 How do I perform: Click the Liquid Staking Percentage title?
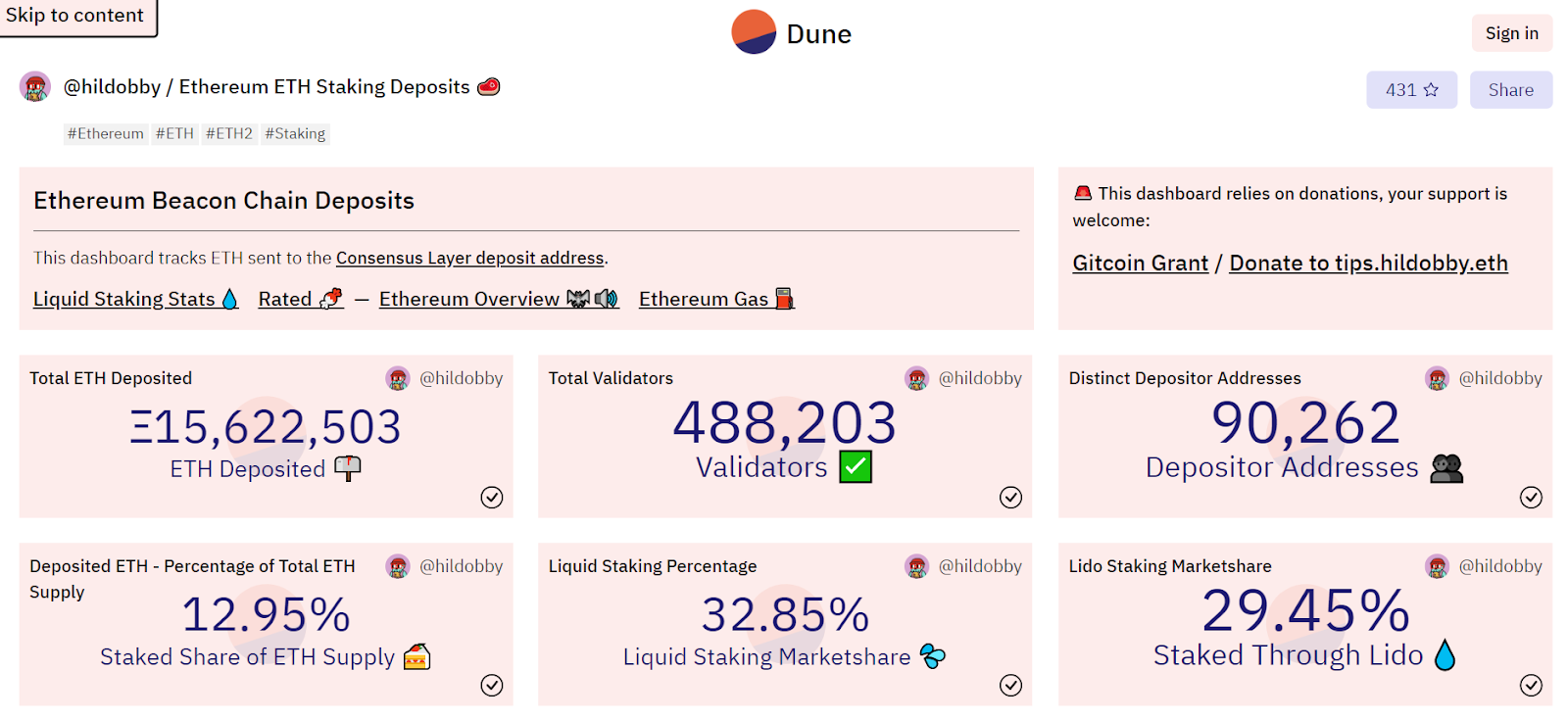point(653,567)
